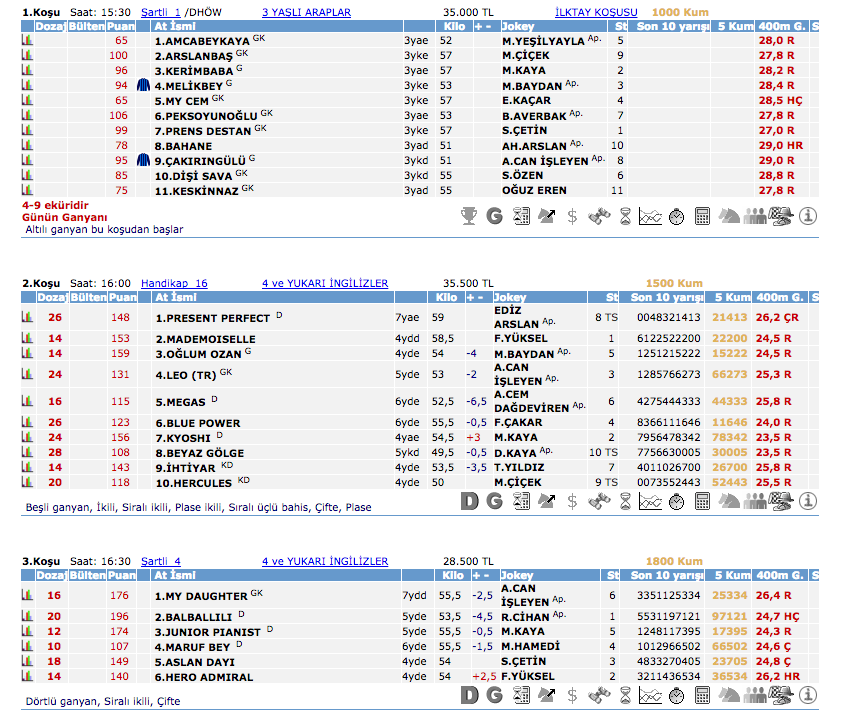Click the info icon under race 1
The image size is (844, 724).
click(x=809, y=215)
